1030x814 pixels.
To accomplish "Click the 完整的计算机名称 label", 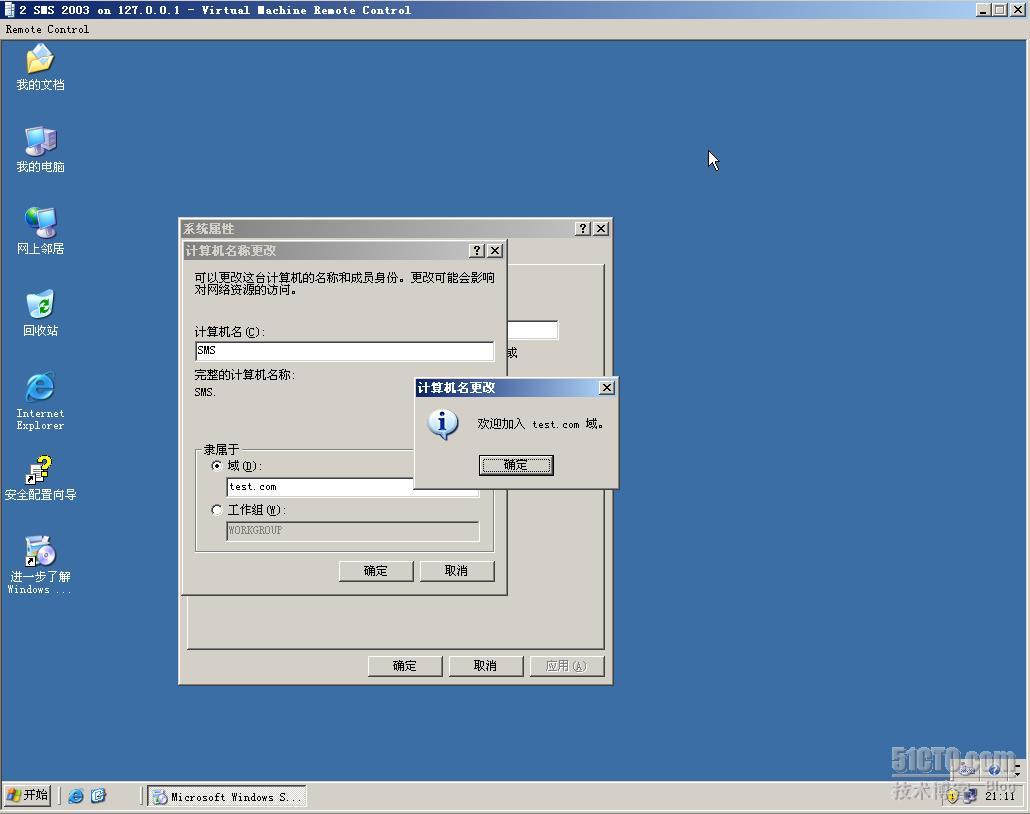I will point(244,375).
